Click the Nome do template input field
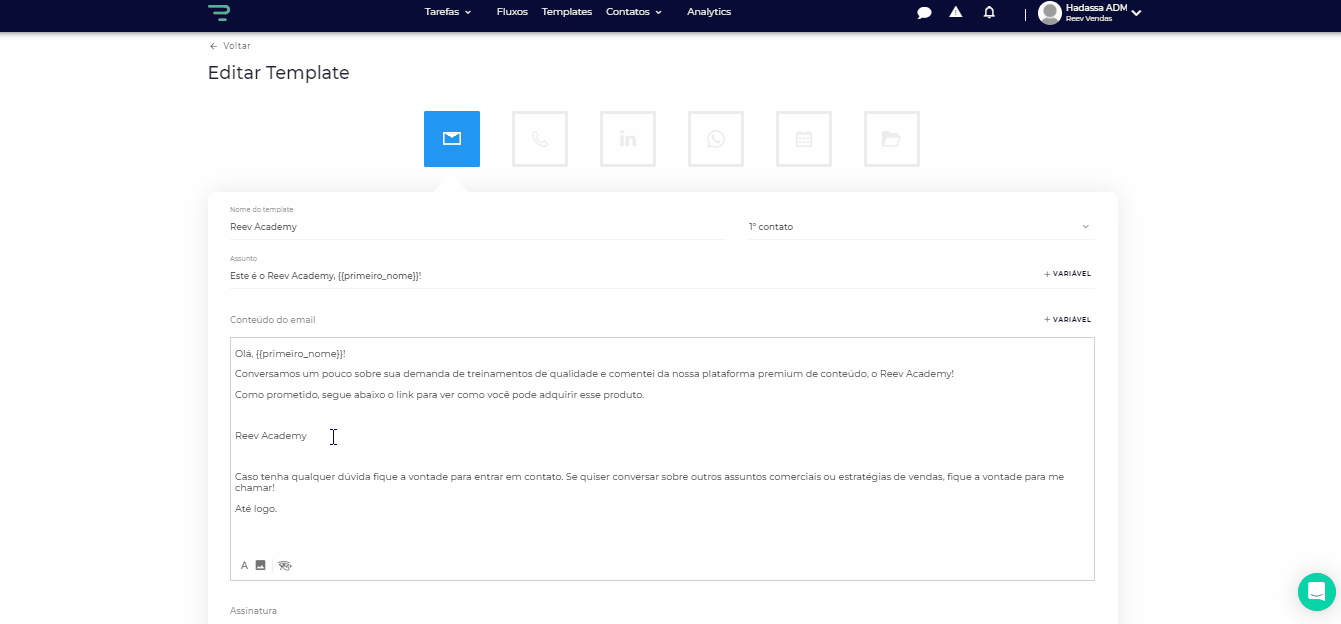 click(477, 227)
